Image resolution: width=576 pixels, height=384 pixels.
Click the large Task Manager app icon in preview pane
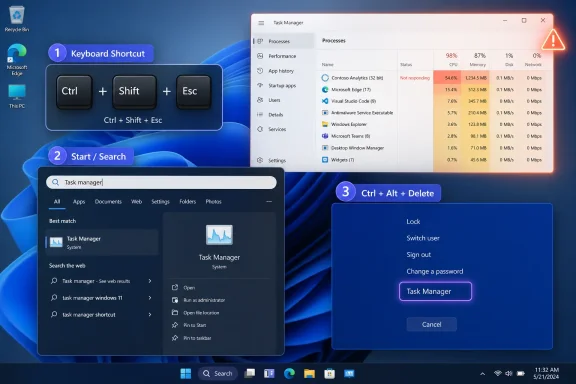tap(219, 235)
